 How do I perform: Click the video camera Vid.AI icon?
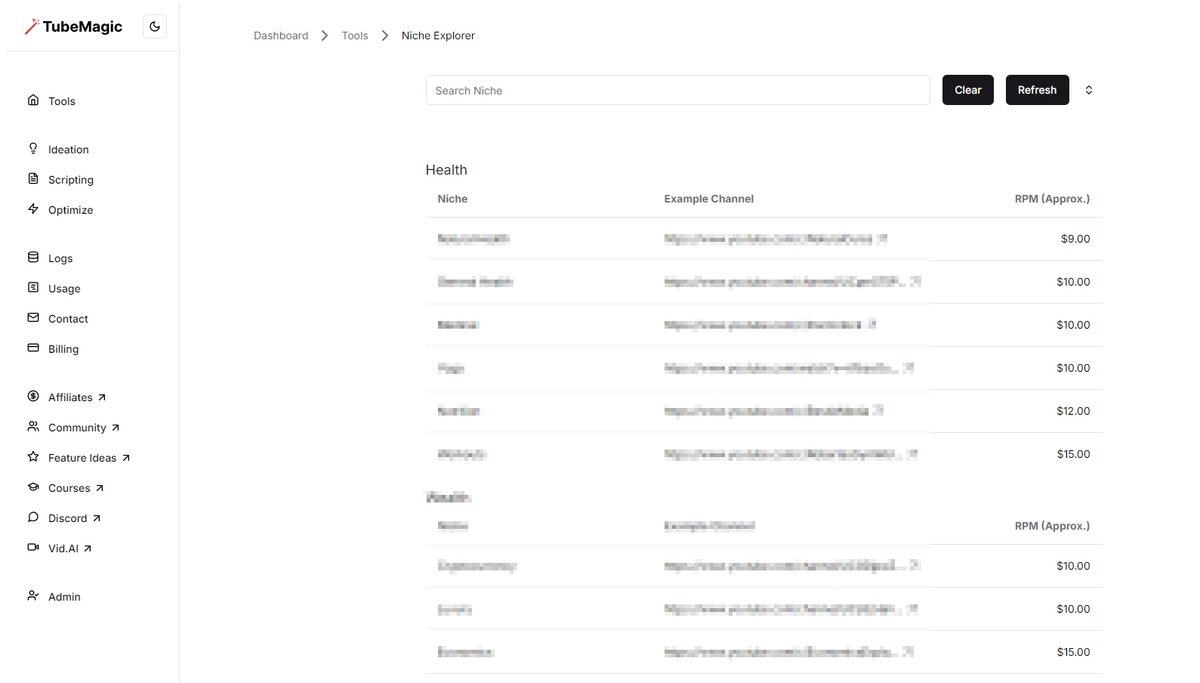(33, 547)
